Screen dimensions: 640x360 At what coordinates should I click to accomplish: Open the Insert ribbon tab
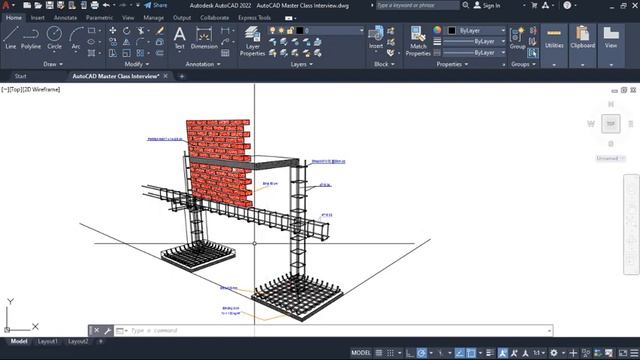point(38,18)
